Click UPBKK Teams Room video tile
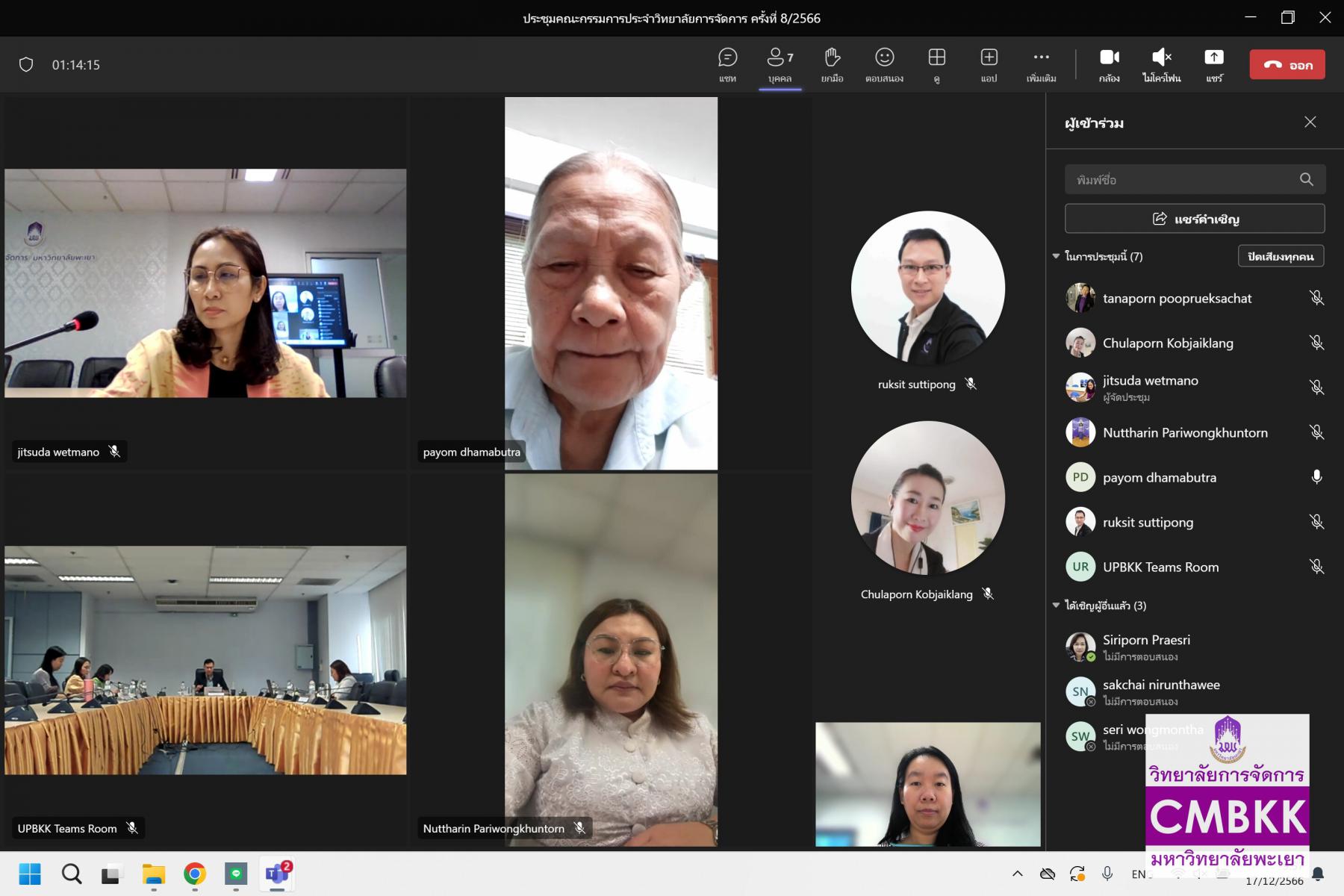 (x=205, y=660)
